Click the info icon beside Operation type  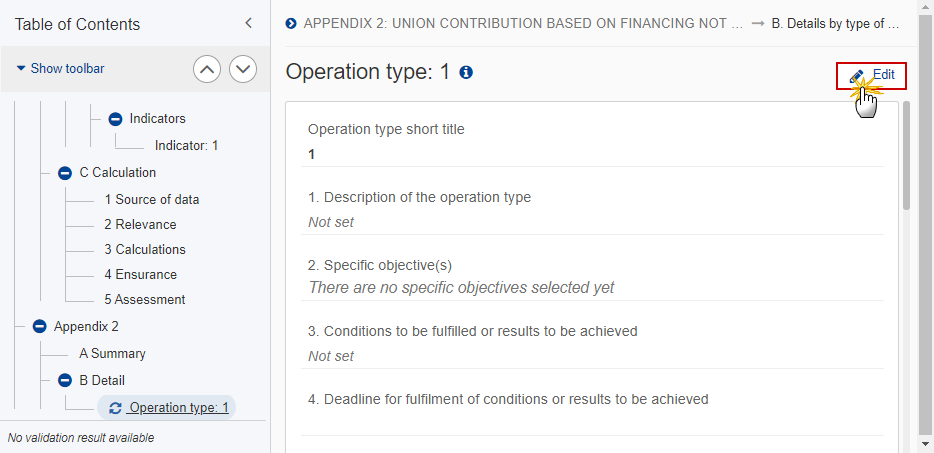(466, 73)
